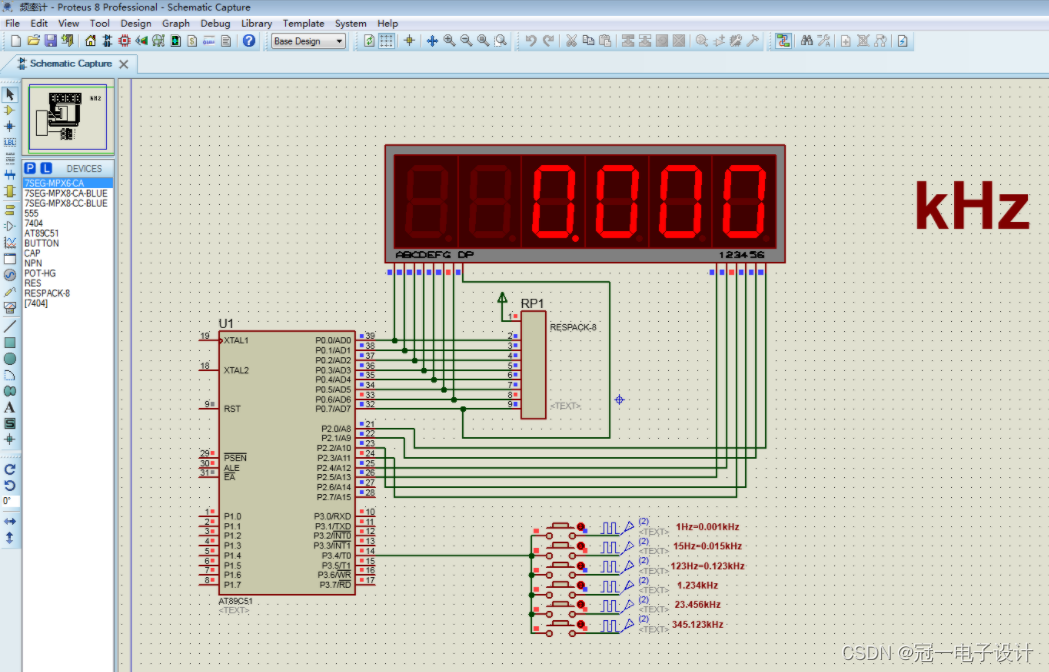Toggle the wire autorouter icon
Screen dimensions: 1049x672
pyautogui.click(x=783, y=41)
